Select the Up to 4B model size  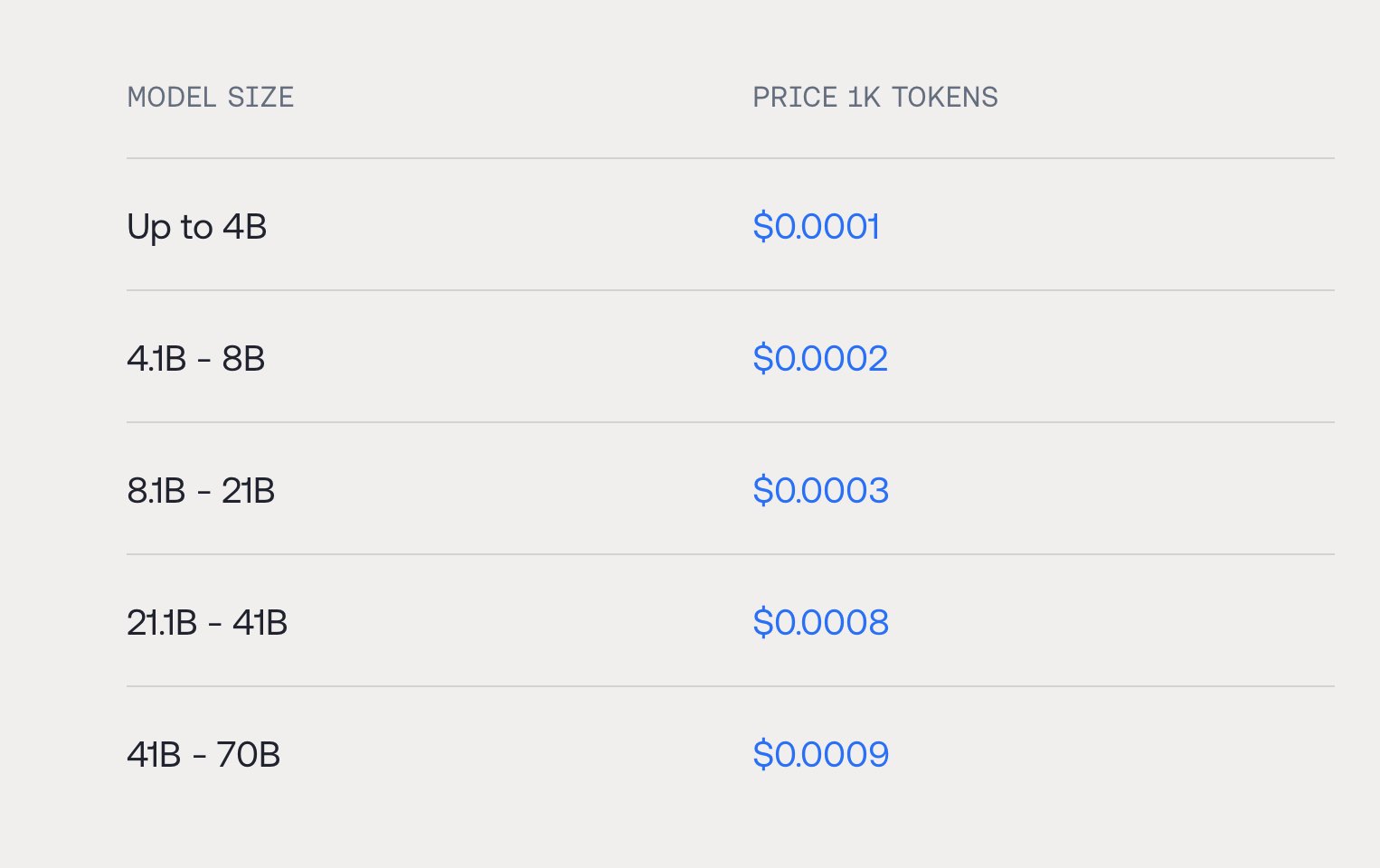click(197, 226)
